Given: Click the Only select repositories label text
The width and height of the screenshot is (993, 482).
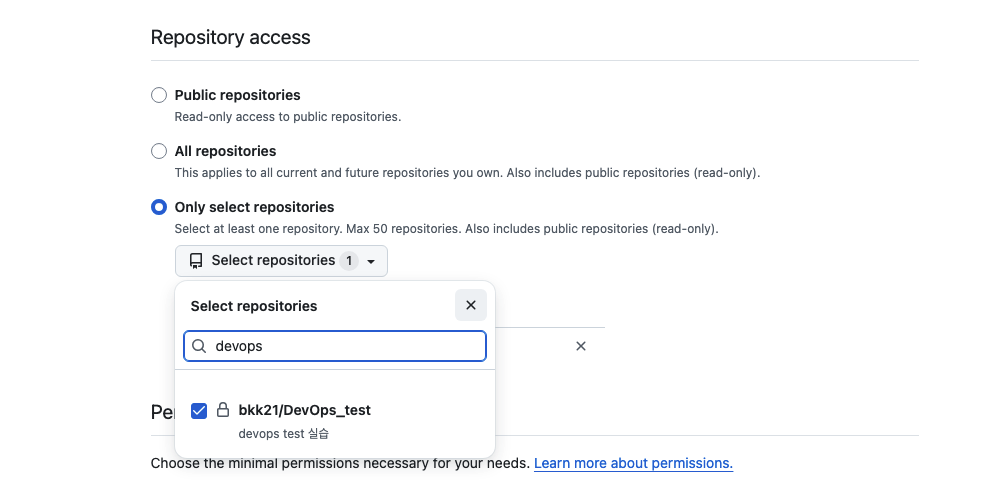Looking at the screenshot, I should tap(254, 207).
